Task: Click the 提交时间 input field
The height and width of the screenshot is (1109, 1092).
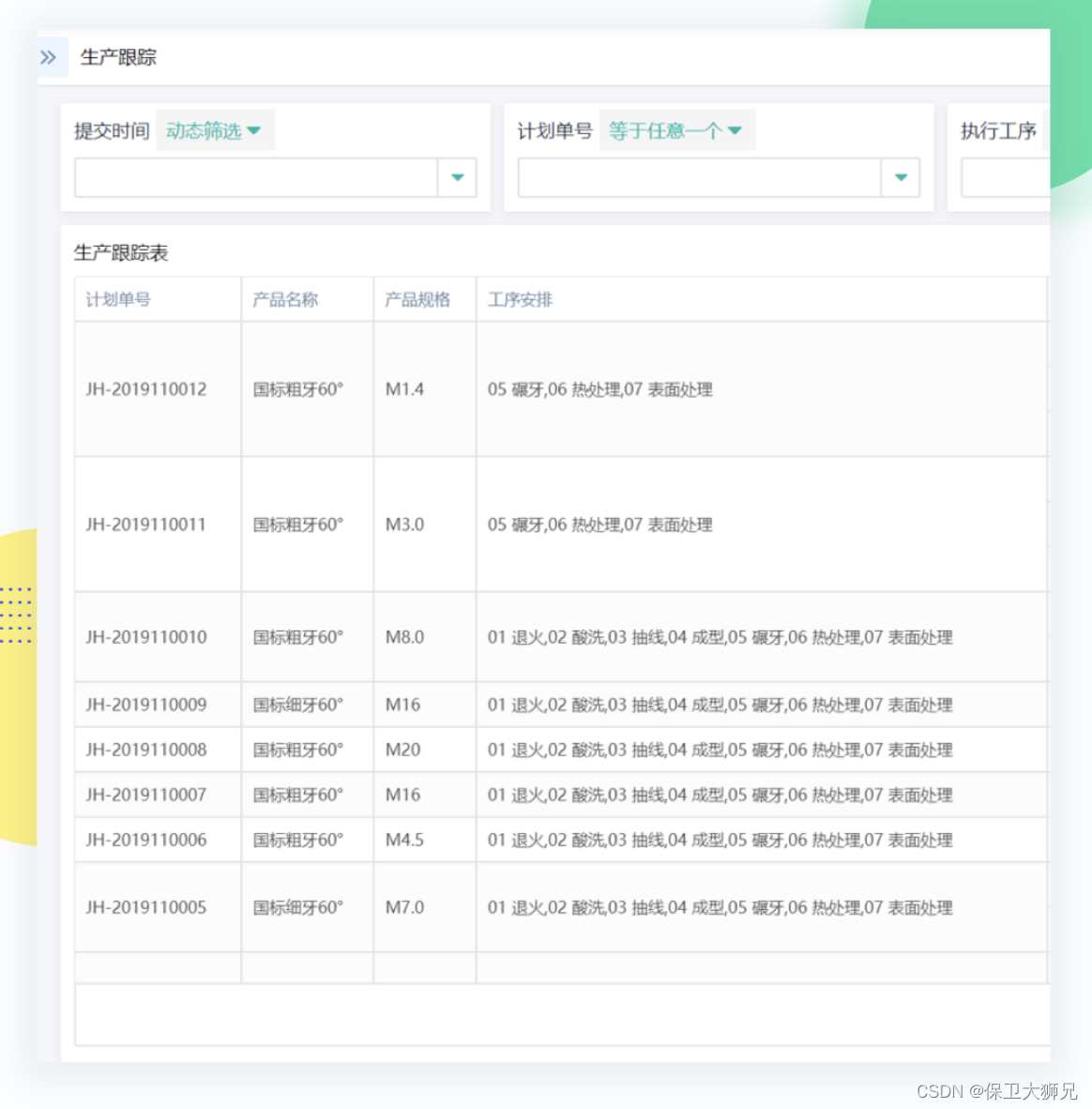Action: pos(256,177)
